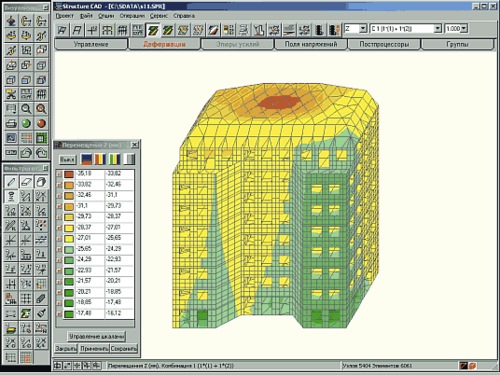
Task: Click the printer icon in left panel
Action: click(x=11, y=124)
